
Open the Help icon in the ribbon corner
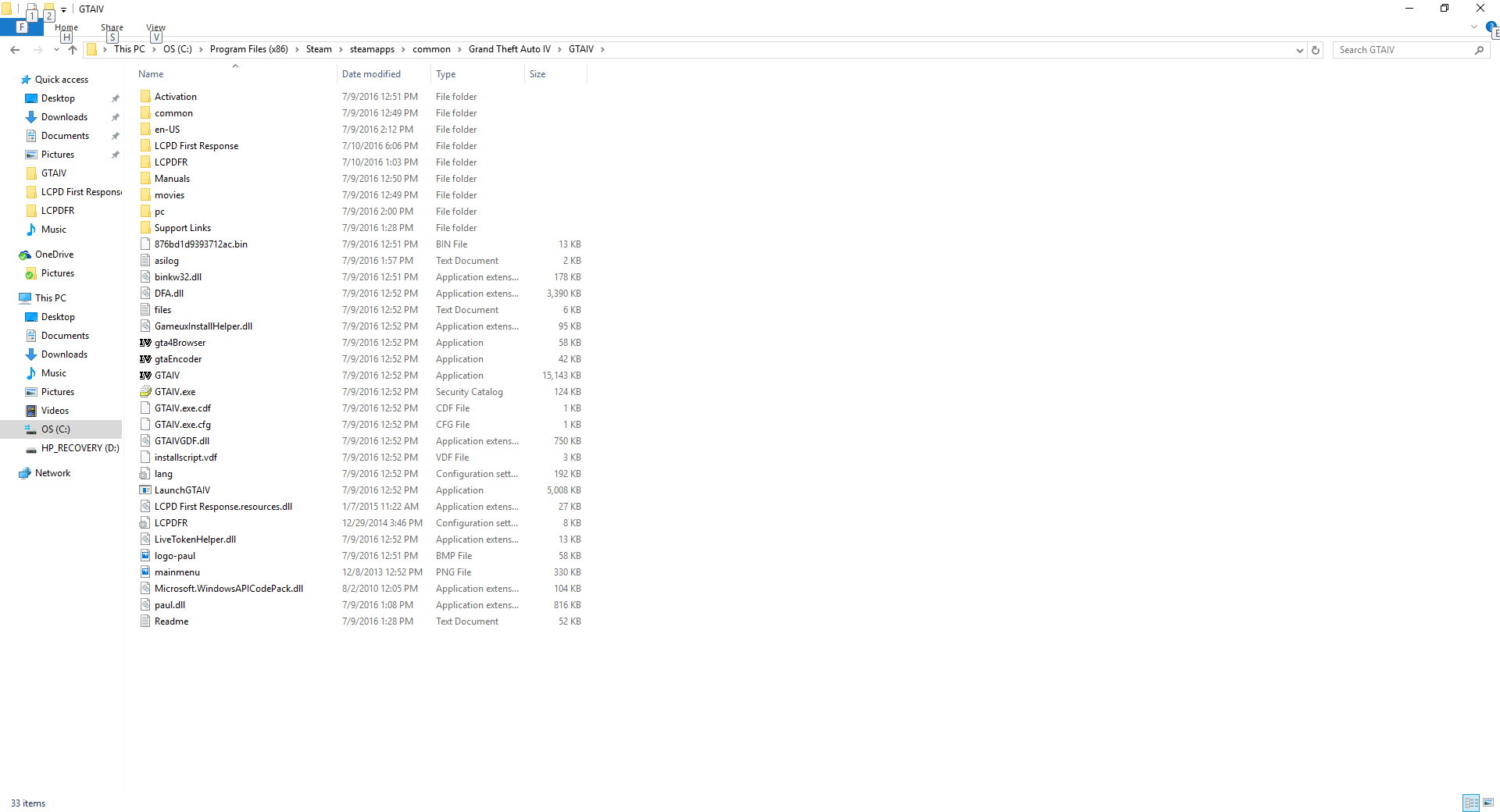click(1491, 27)
